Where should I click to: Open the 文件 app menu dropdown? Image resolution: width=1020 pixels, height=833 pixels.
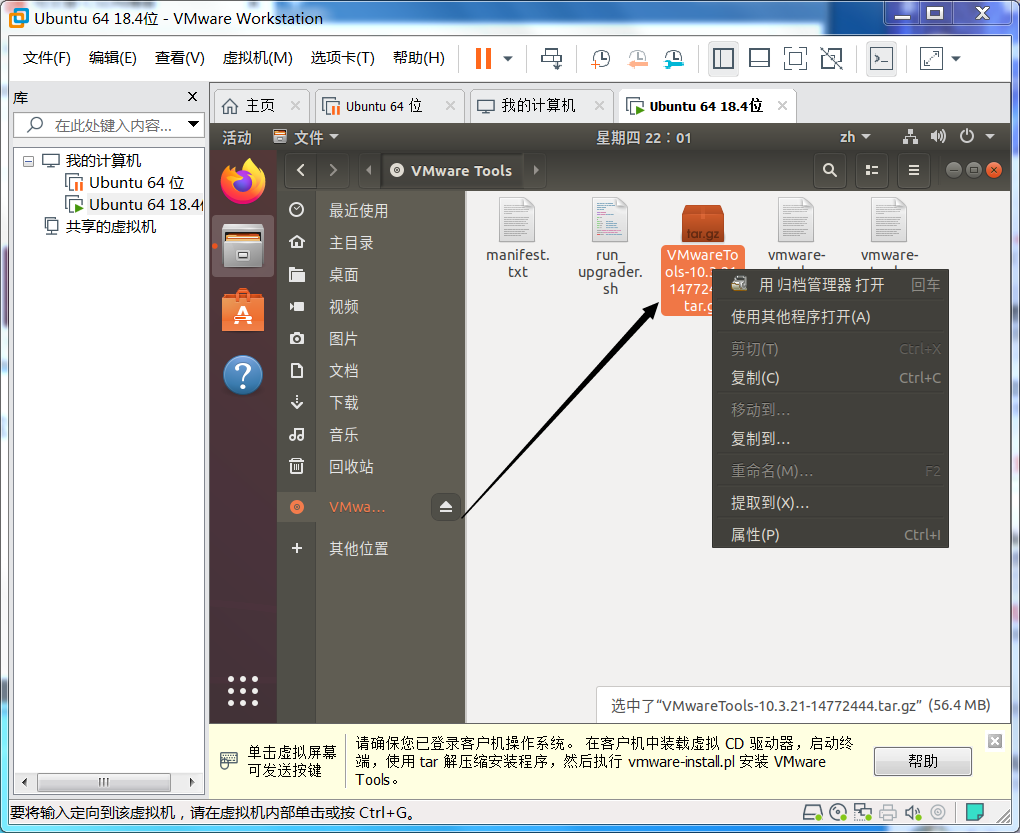[x=306, y=137]
